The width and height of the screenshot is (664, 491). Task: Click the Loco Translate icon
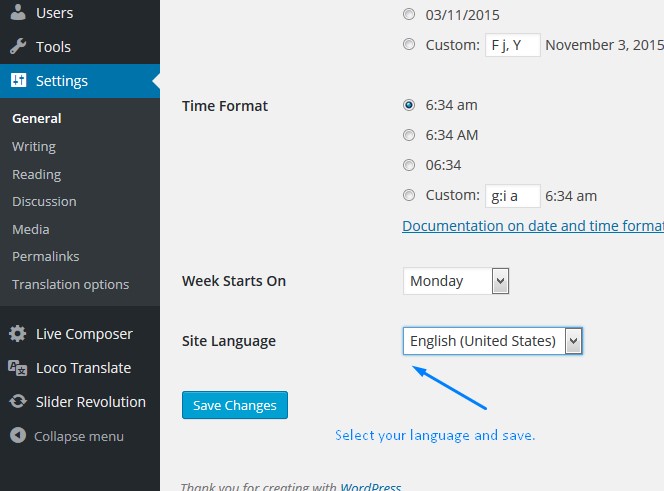(x=18, y=368)
